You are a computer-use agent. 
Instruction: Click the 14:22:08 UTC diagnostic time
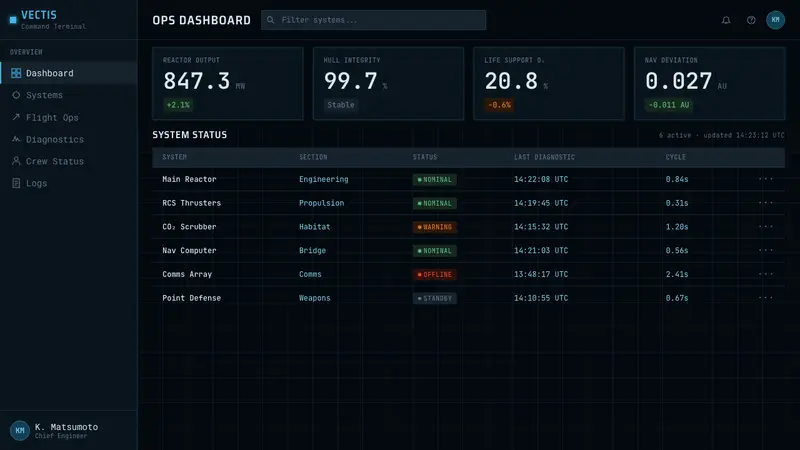tap(541, 179)
